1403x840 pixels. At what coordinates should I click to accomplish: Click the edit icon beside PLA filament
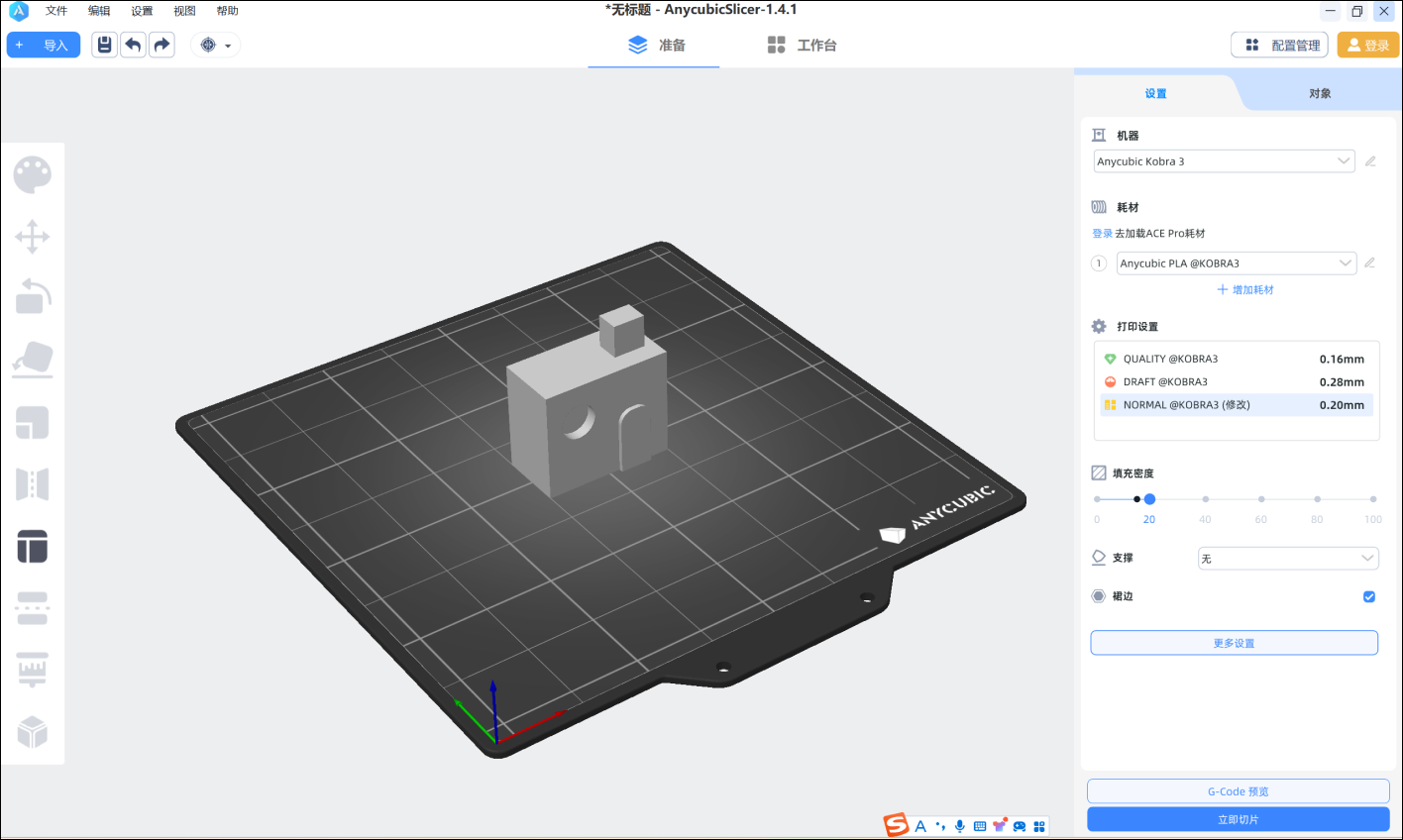(x=1370, y=263)
